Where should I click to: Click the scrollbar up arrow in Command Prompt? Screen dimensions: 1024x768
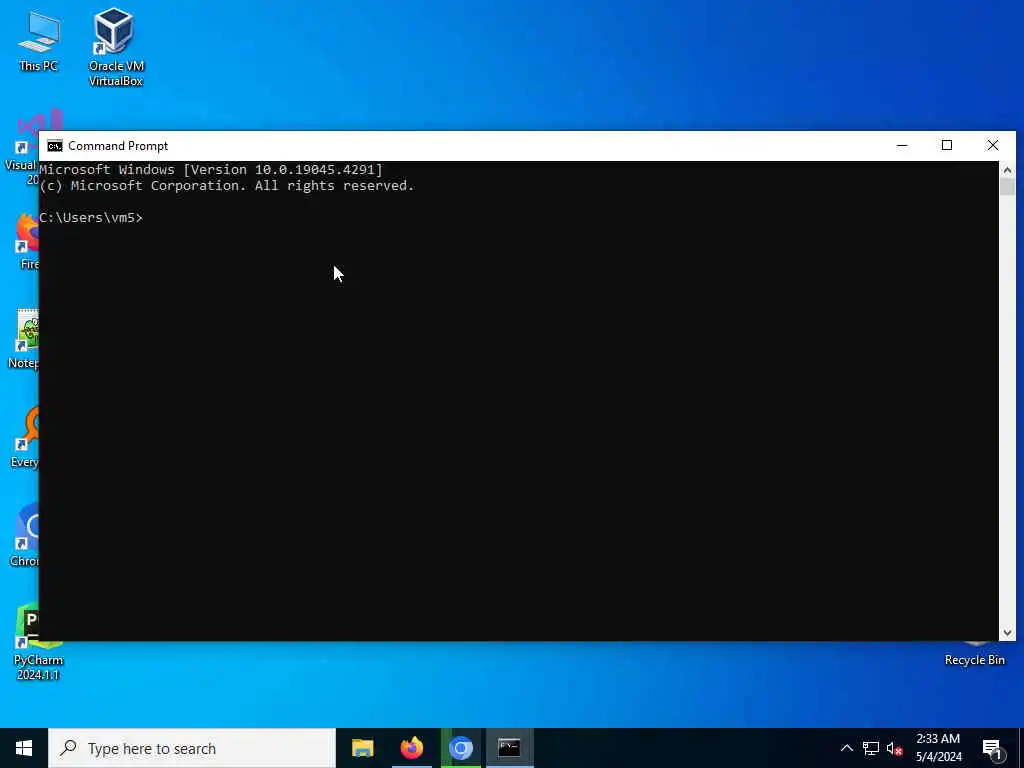coord(1007,170)
